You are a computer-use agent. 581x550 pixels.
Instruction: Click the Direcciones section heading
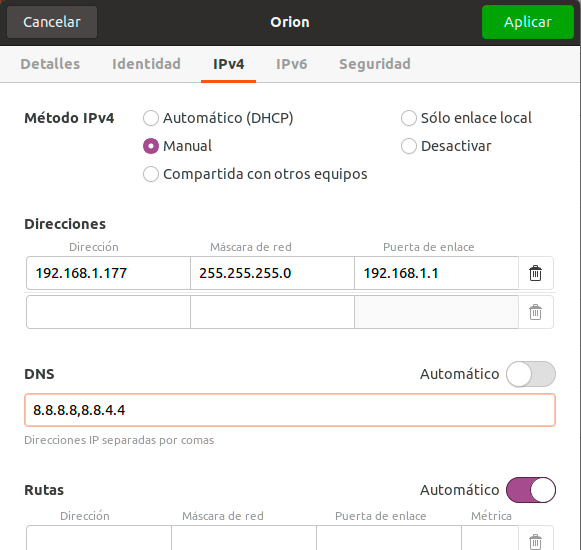click(65, 224)
